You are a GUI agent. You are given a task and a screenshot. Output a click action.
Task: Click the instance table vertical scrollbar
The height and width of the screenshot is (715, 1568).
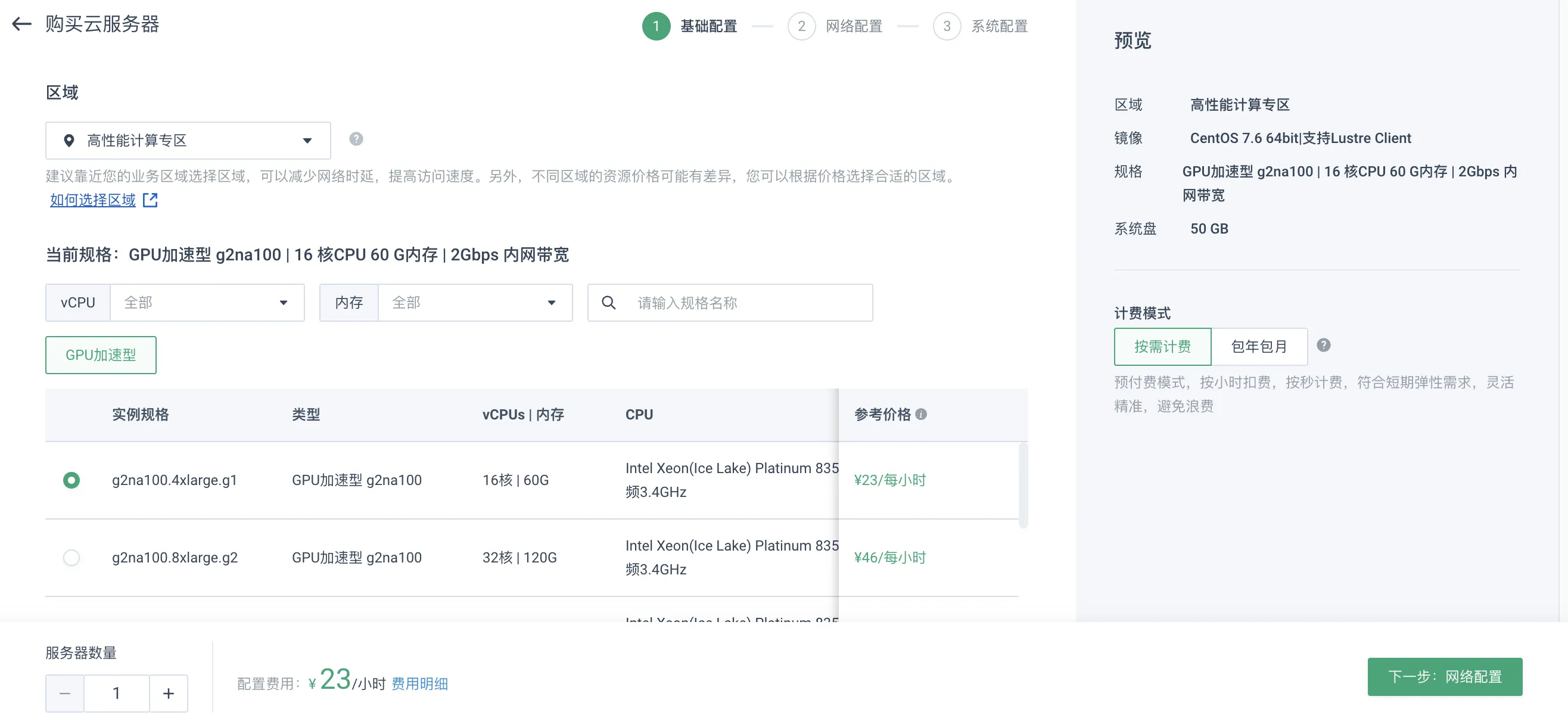[1023, 486]
